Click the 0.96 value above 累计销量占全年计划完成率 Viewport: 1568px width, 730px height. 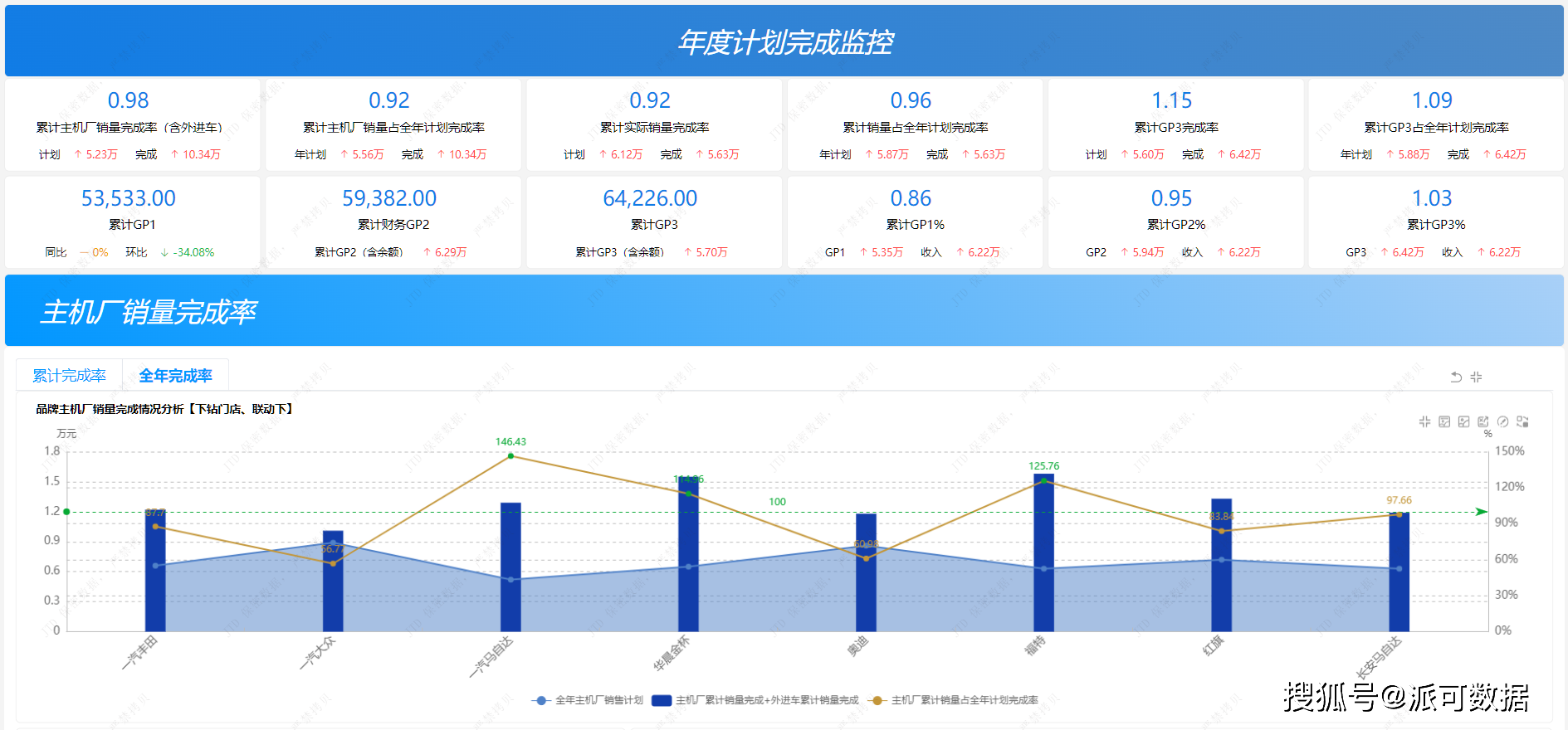click(x=911, y=100)
